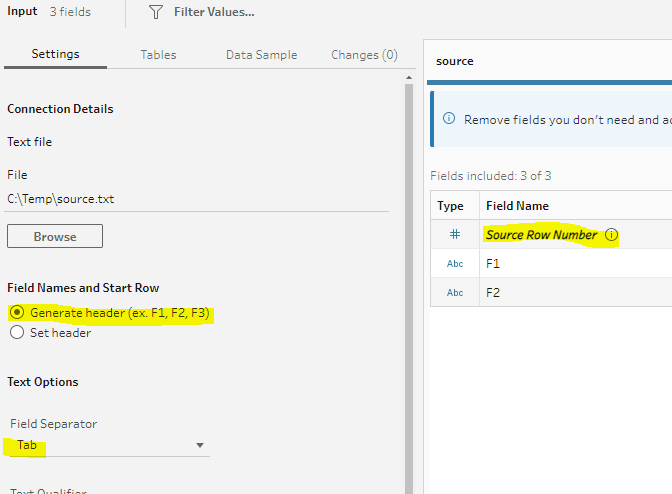672x494 pixels.
Task: Select the F1 field name row
Action: click(x=560, y=264)
